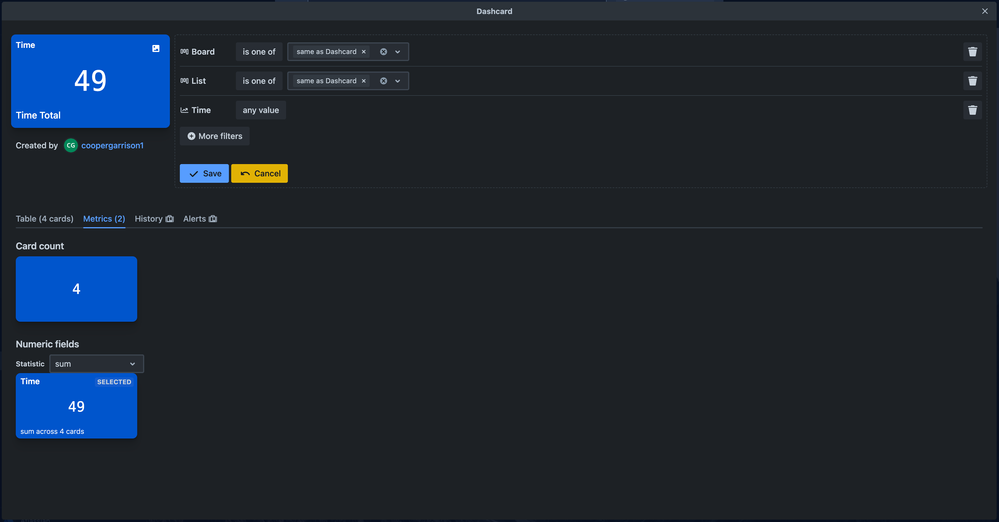Close the Dashcard dialog
Viewport: 999px width, 522px height.
pos(985,11)
